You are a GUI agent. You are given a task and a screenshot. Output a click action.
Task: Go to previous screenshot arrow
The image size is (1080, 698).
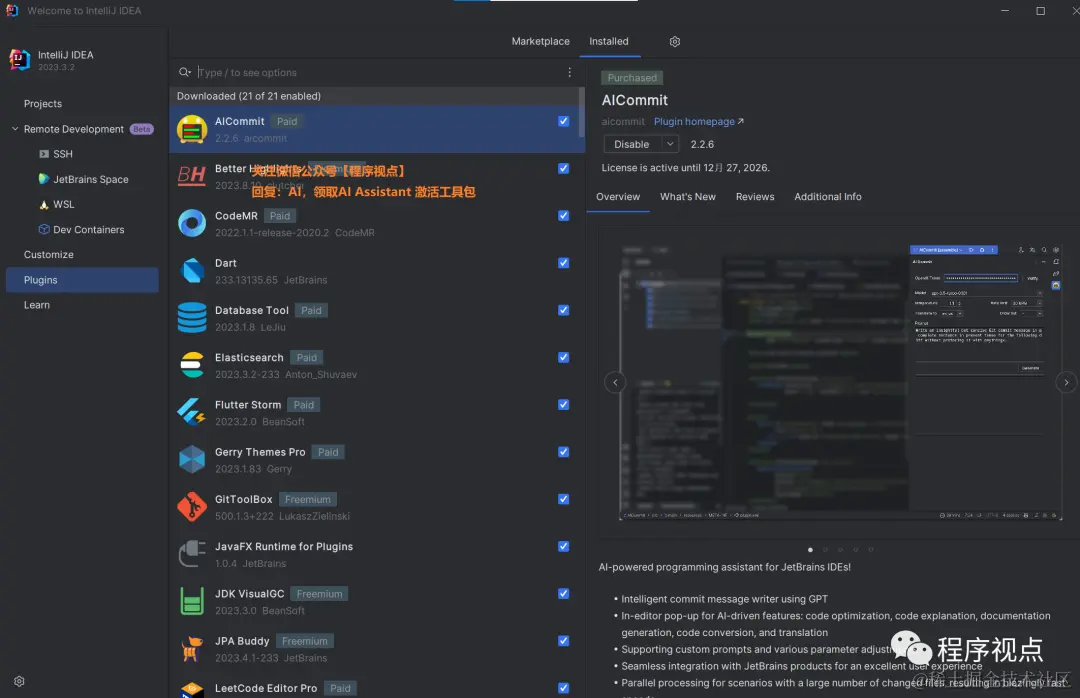(615, 382)
